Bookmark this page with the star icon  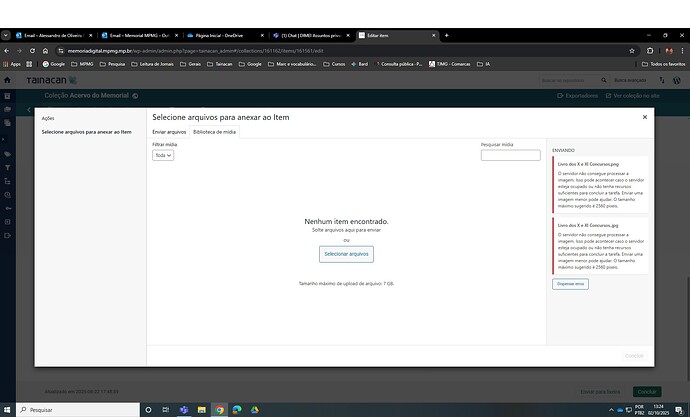point(632,51)
